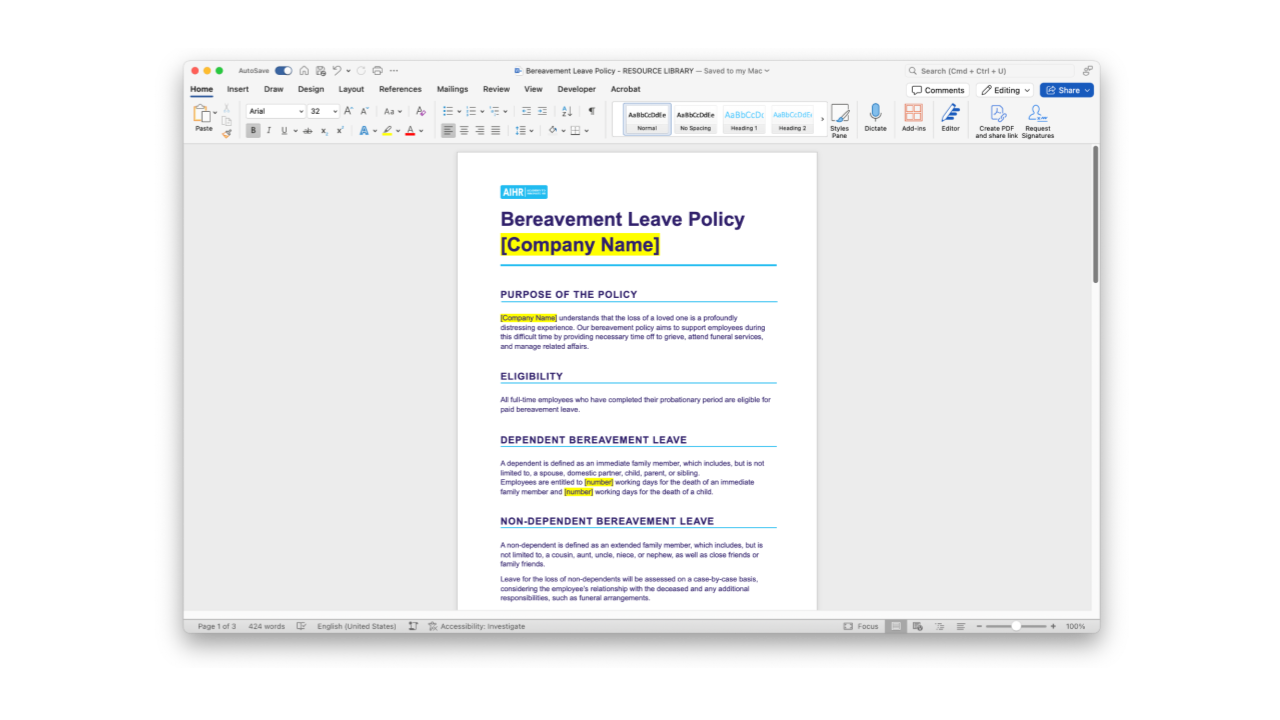Click Create PDF and share link

(x=997, y=121)
